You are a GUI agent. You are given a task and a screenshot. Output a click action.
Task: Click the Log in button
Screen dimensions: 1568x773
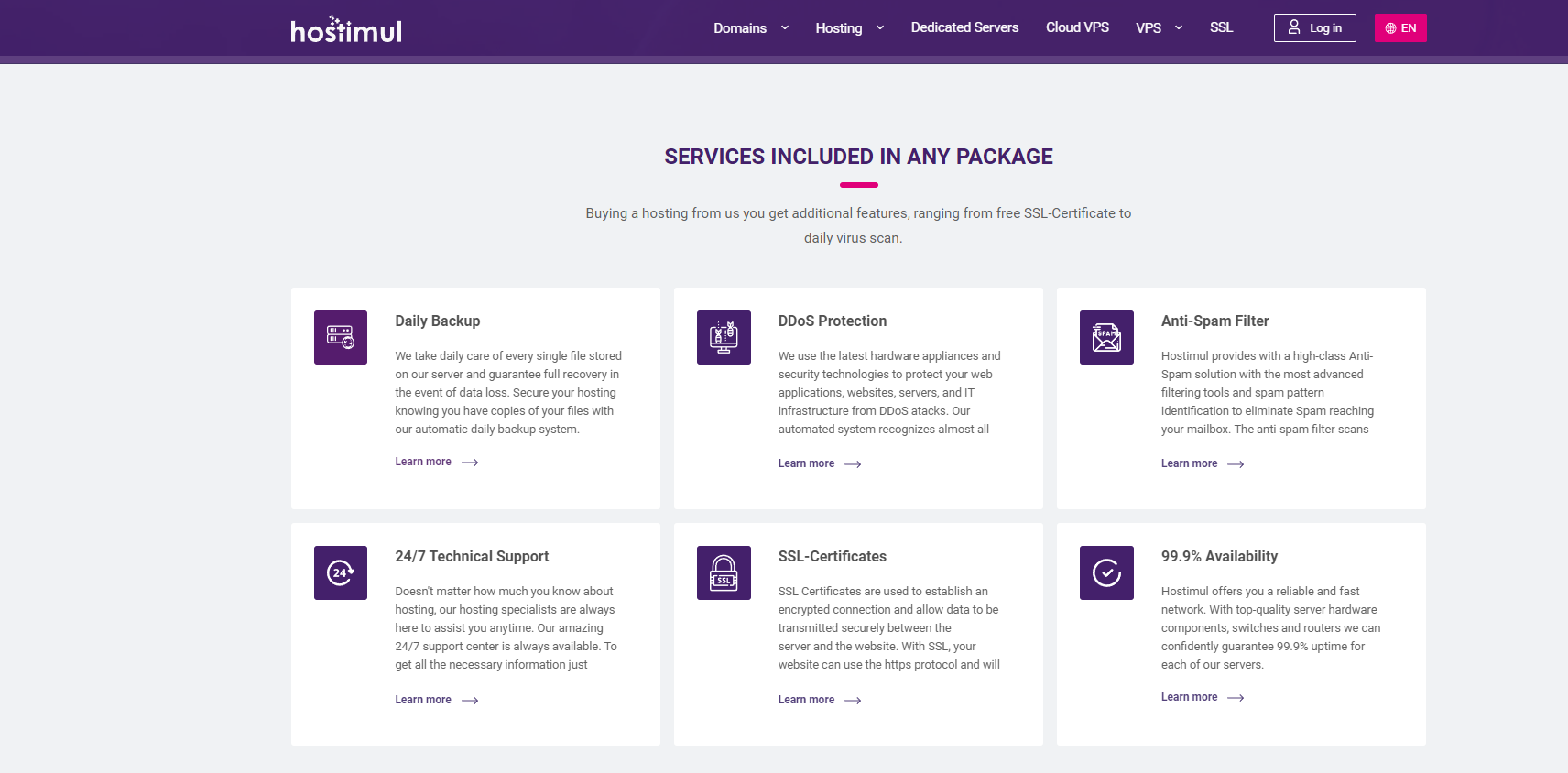tap(1314, 27)
